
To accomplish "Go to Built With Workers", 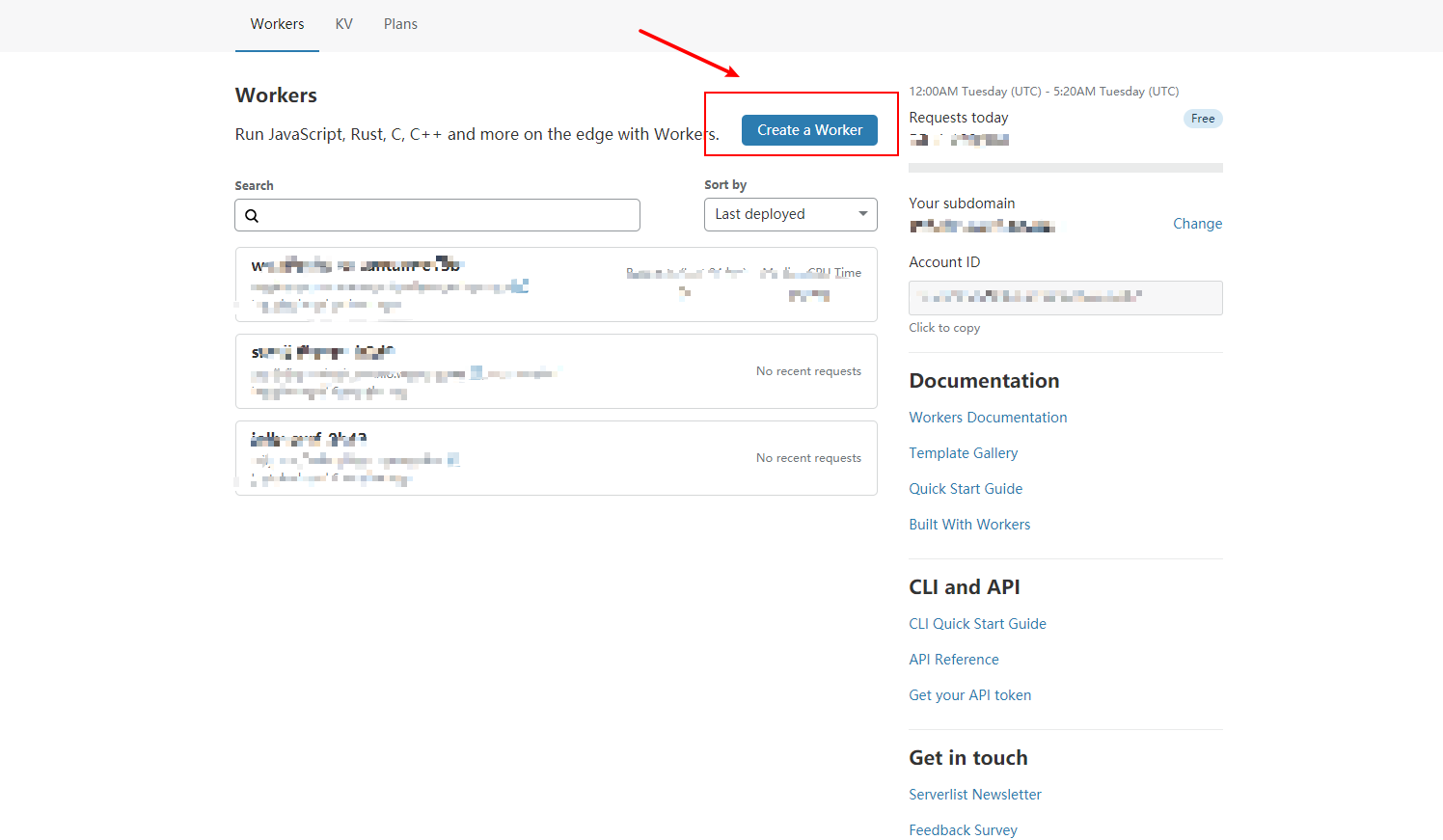I will 969,525.
